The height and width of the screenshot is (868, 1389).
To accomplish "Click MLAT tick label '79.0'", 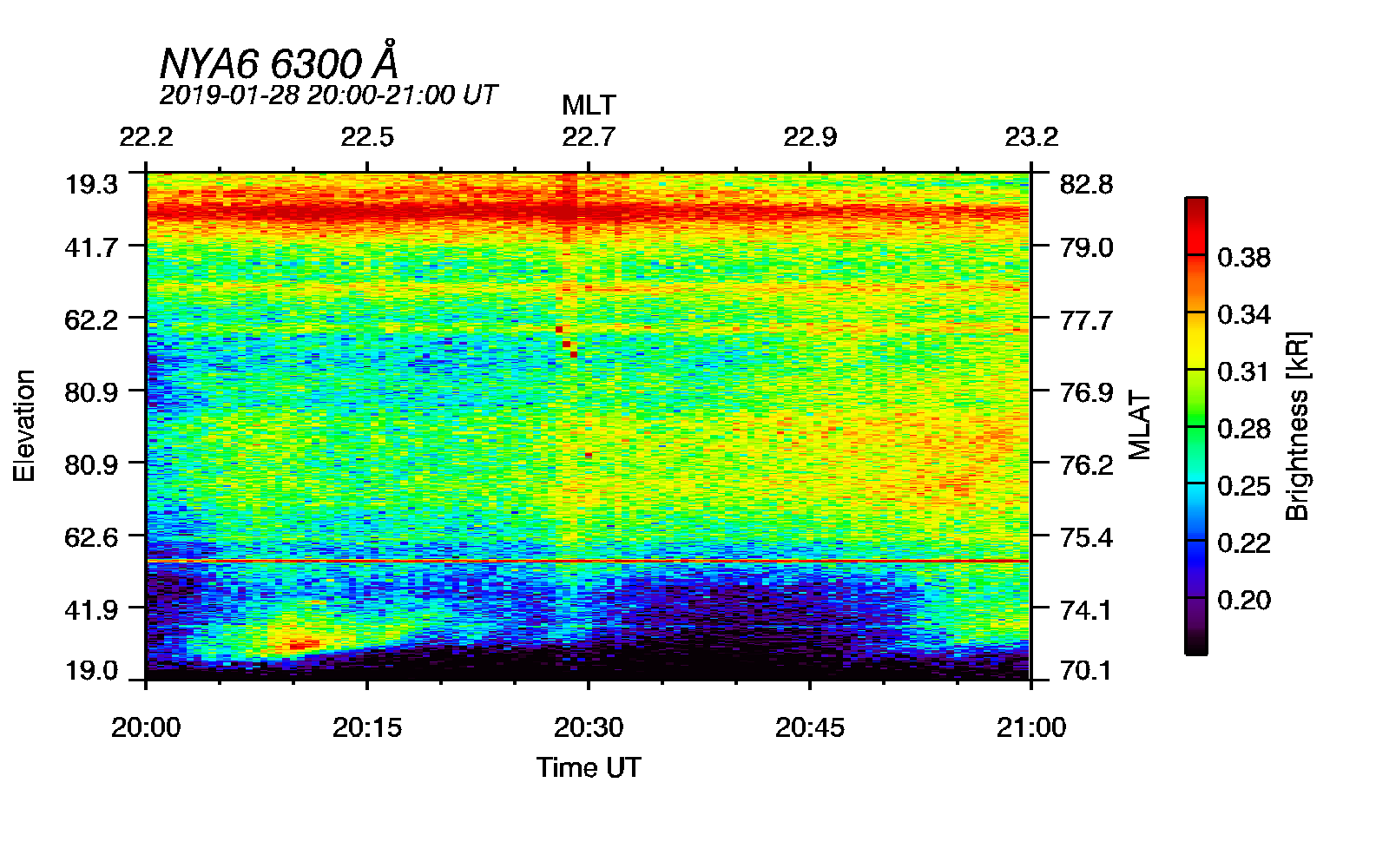I will [1086, 247].
